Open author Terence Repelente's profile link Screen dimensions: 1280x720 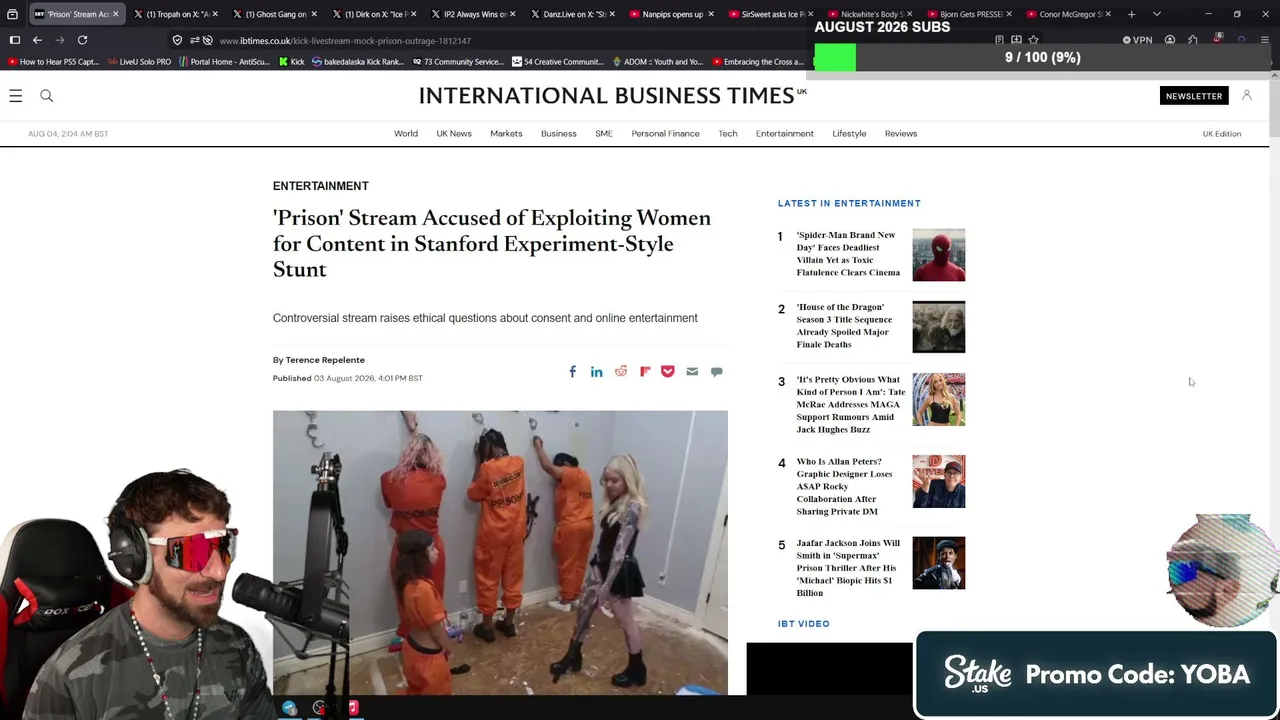tap(325, 360)
